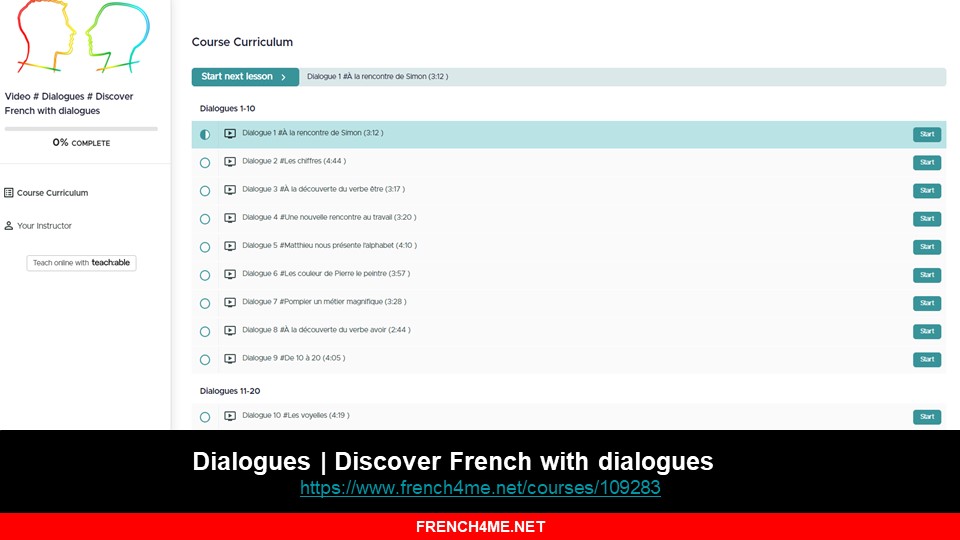The height and width of the screenshot is (540, 960).
Task: Open Your Instructor sidebar item
Action: (44, 226)
